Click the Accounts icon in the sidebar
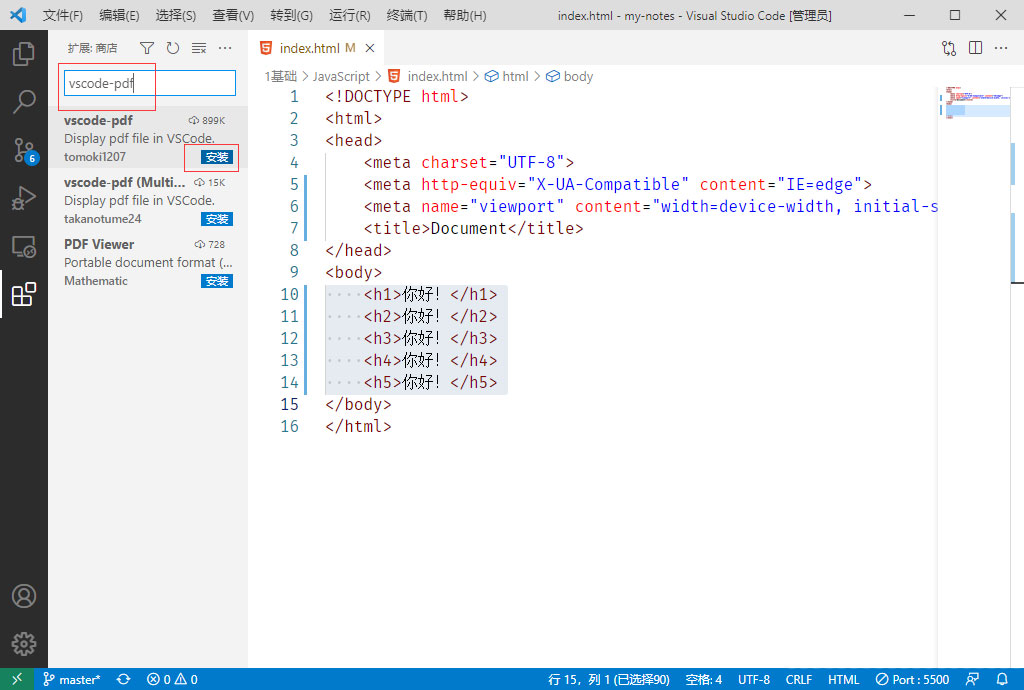Image resolution: width=1024 pixels, height=690 pixels. pyautogui.click(x=24, y=595)
